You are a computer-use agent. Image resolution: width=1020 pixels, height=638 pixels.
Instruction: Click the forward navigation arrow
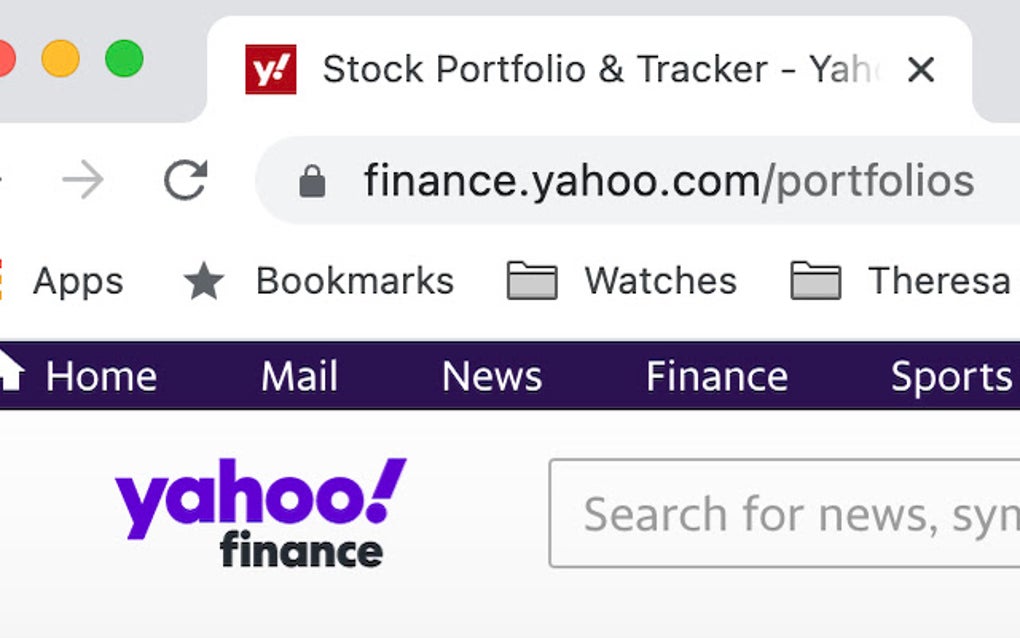82,180
